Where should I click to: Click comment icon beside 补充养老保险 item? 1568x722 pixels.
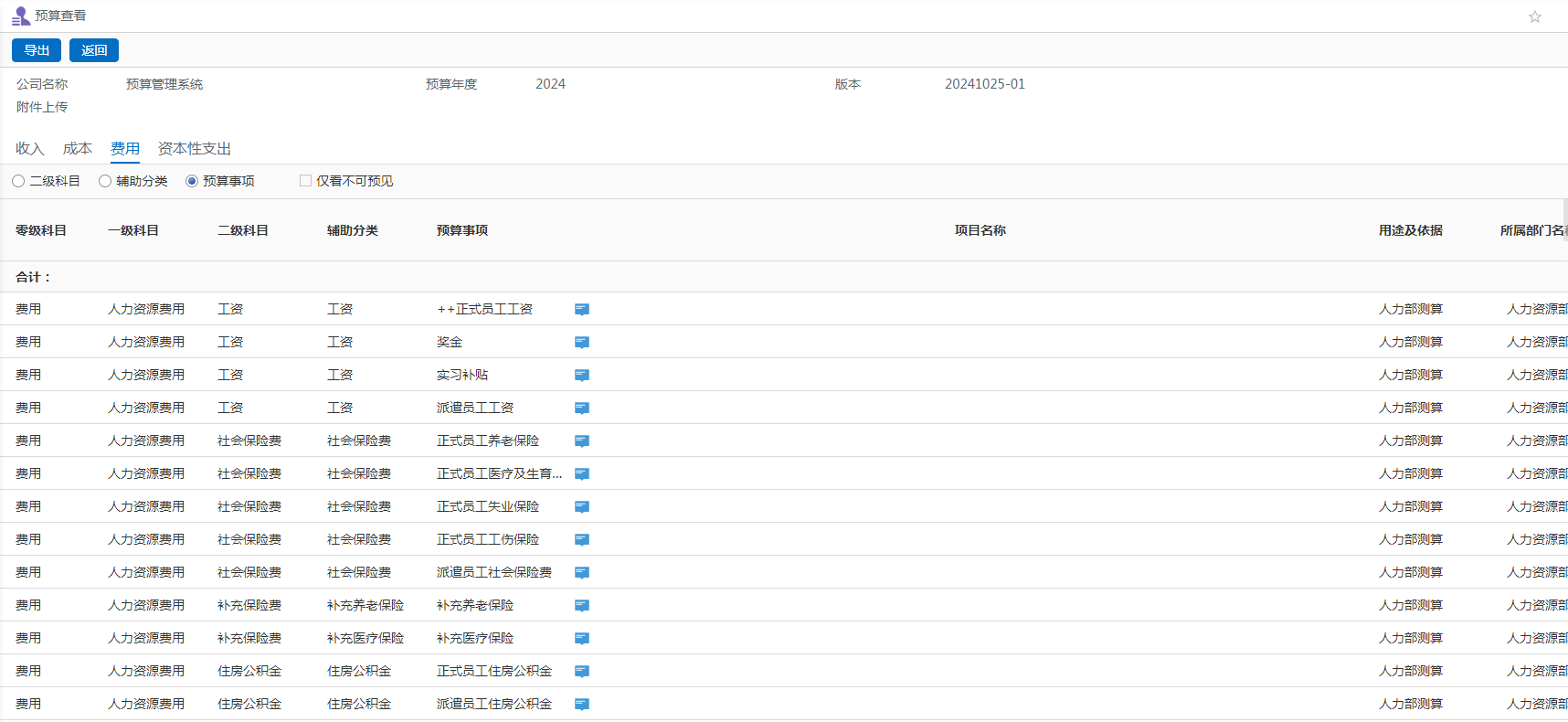click(582, 606)
